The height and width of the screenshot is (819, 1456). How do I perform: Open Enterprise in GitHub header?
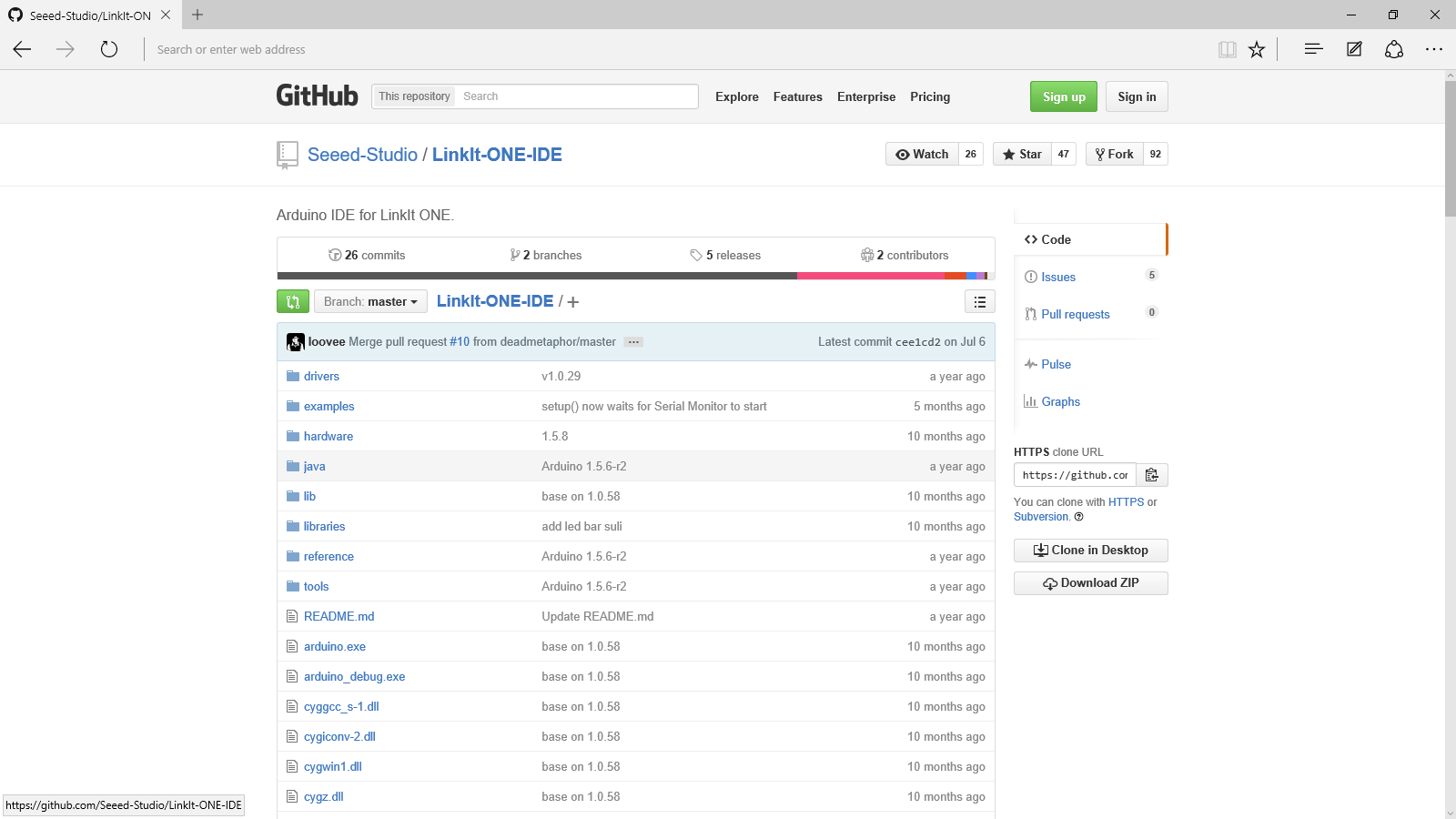[x=866, y=96]
